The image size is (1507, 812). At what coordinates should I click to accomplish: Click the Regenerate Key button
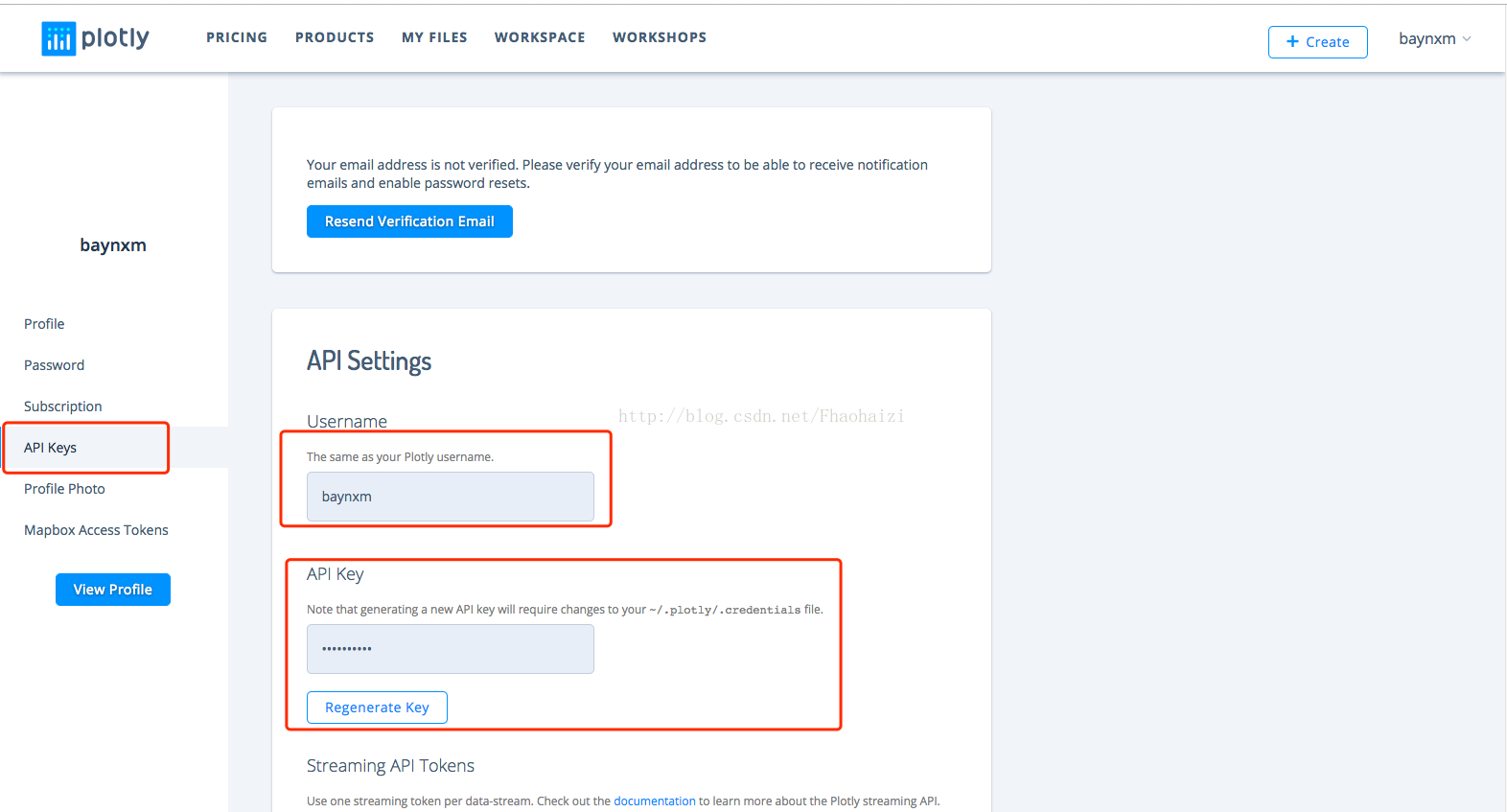(377, 708)
